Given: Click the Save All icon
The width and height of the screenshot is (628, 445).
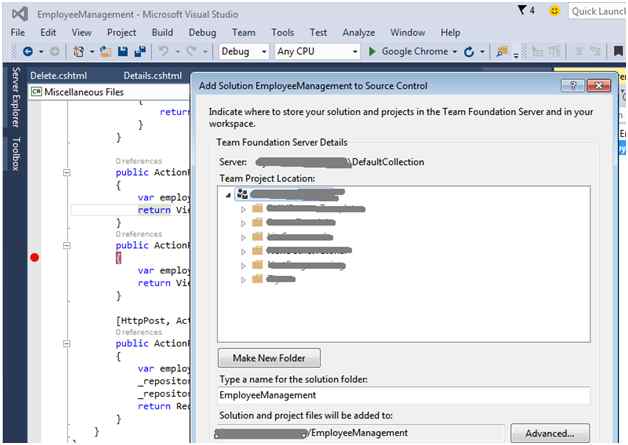Looking at the screenshot, I should point(140,51).
